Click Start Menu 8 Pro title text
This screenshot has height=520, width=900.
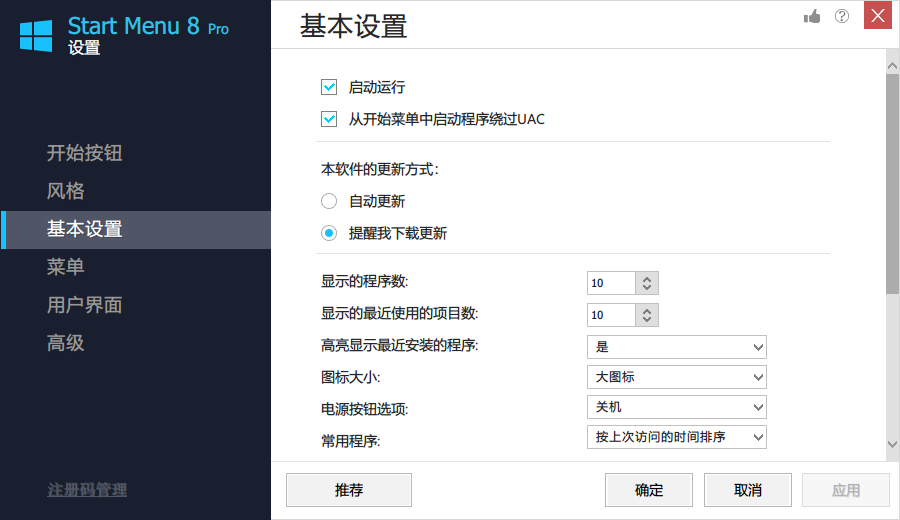(x=148, y=26)
